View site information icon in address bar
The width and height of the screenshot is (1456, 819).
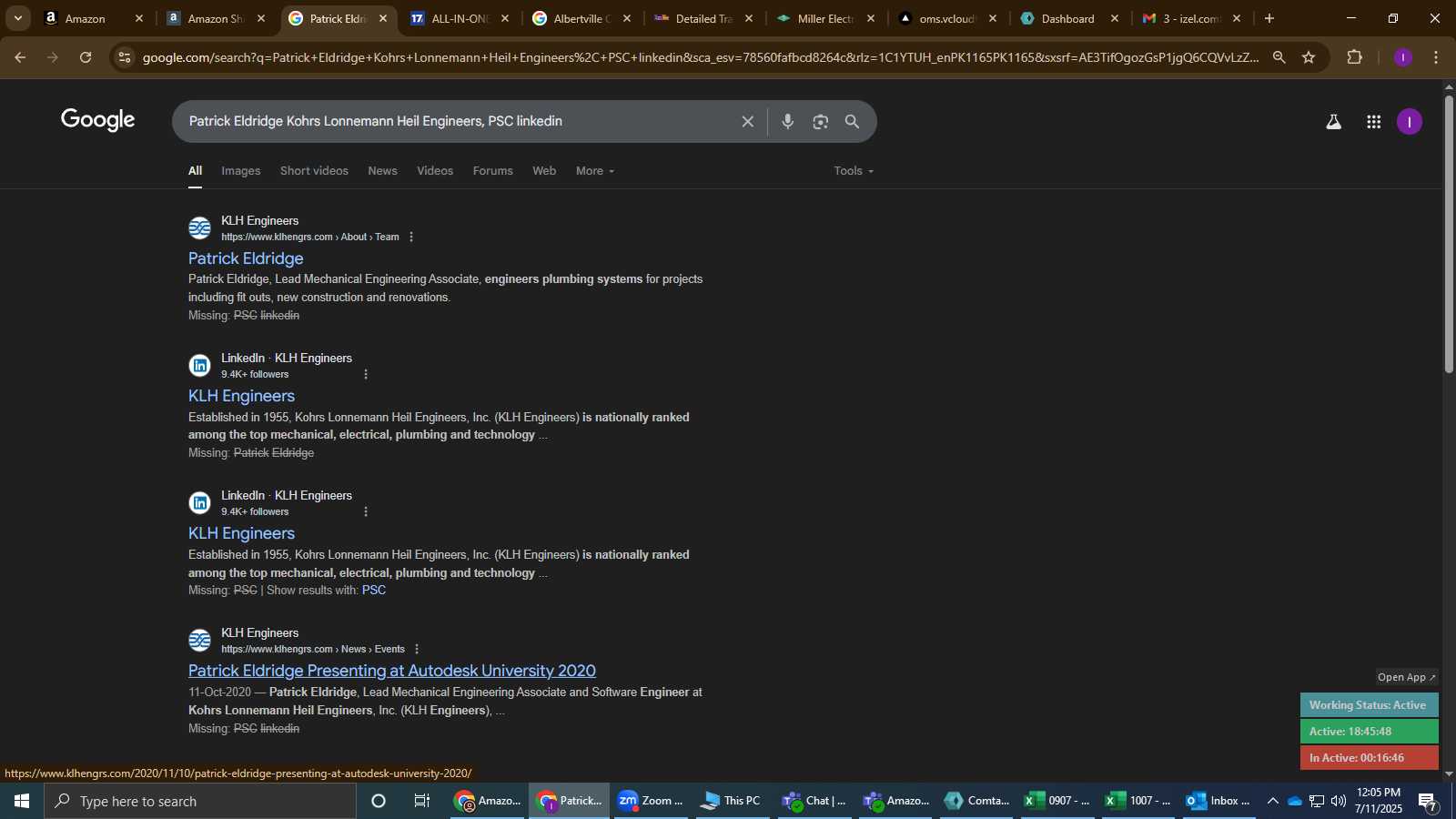(x=125, y=57)
